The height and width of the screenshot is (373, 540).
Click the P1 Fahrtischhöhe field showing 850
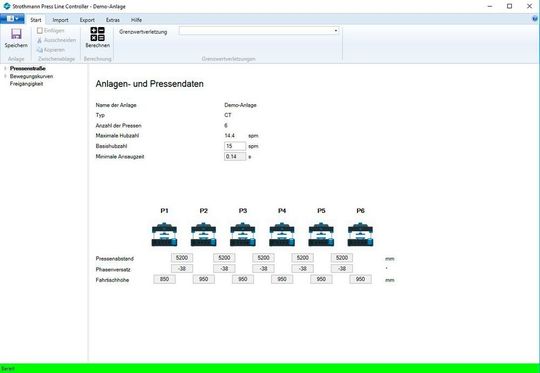click(x=164, y=279)
